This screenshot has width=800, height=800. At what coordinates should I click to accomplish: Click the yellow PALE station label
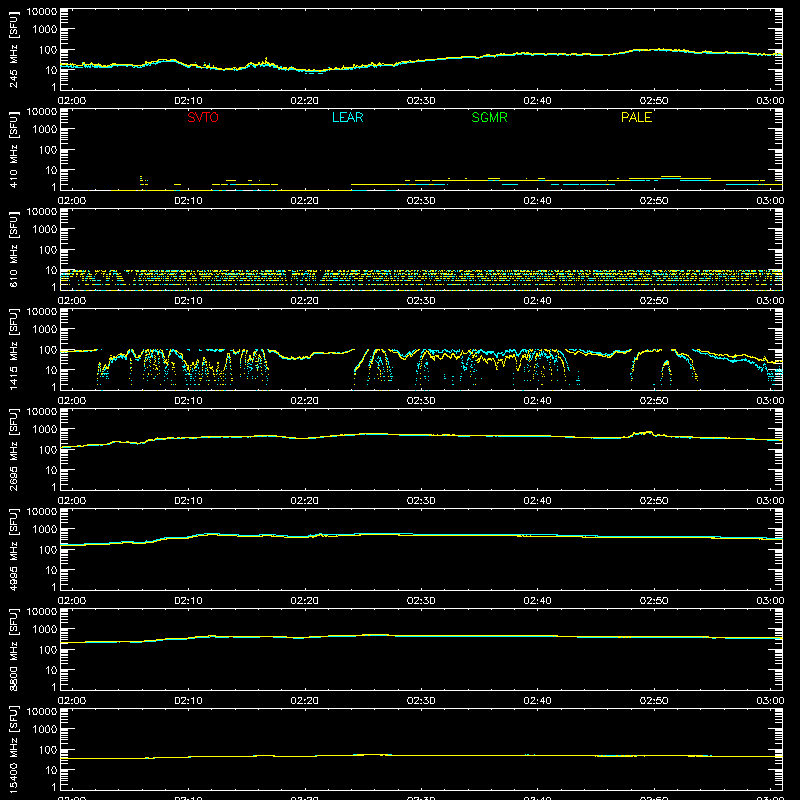[636, 117]
